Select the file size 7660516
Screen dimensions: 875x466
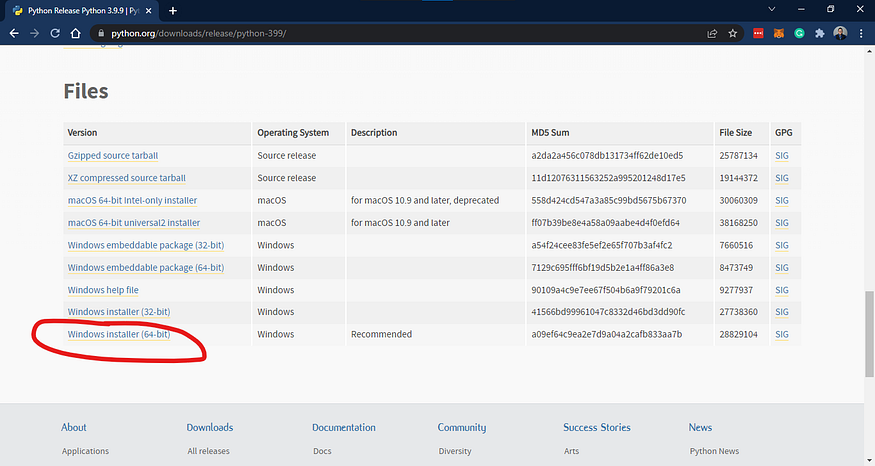pyautogui.click(x=736, y=245)
